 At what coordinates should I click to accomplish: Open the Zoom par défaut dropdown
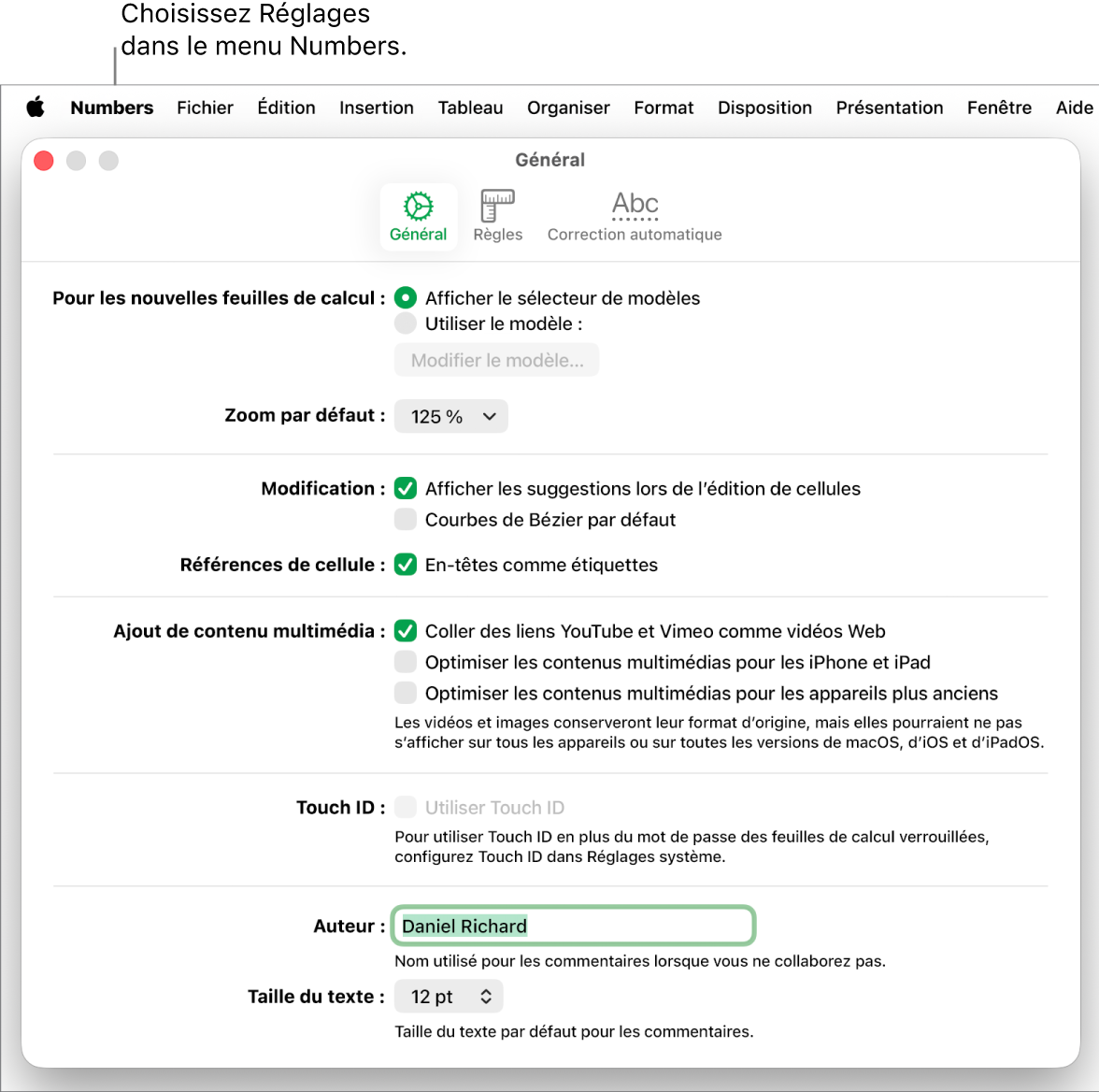point(450,417)
